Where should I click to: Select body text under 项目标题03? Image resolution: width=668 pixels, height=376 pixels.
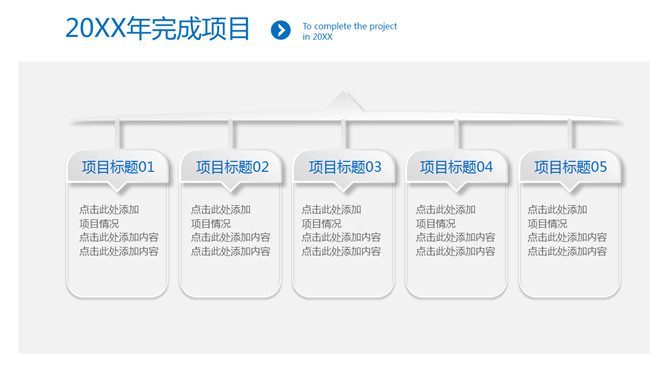(x=341, y=230)
